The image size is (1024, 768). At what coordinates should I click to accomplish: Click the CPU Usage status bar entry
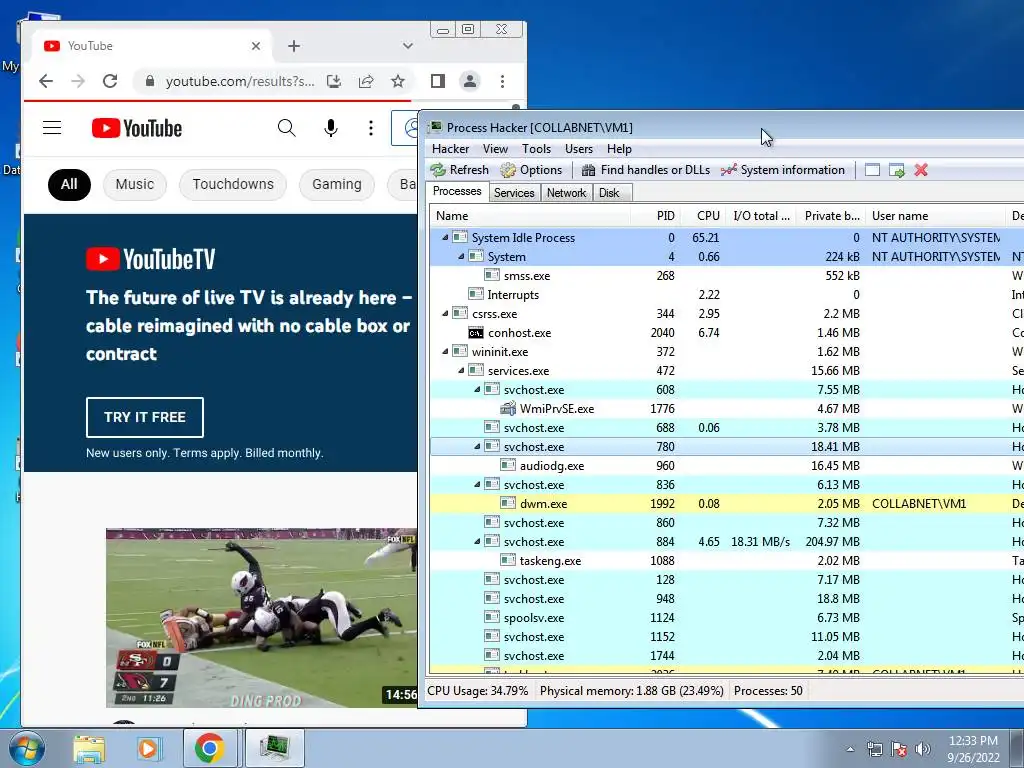click(x=477, y=690)
